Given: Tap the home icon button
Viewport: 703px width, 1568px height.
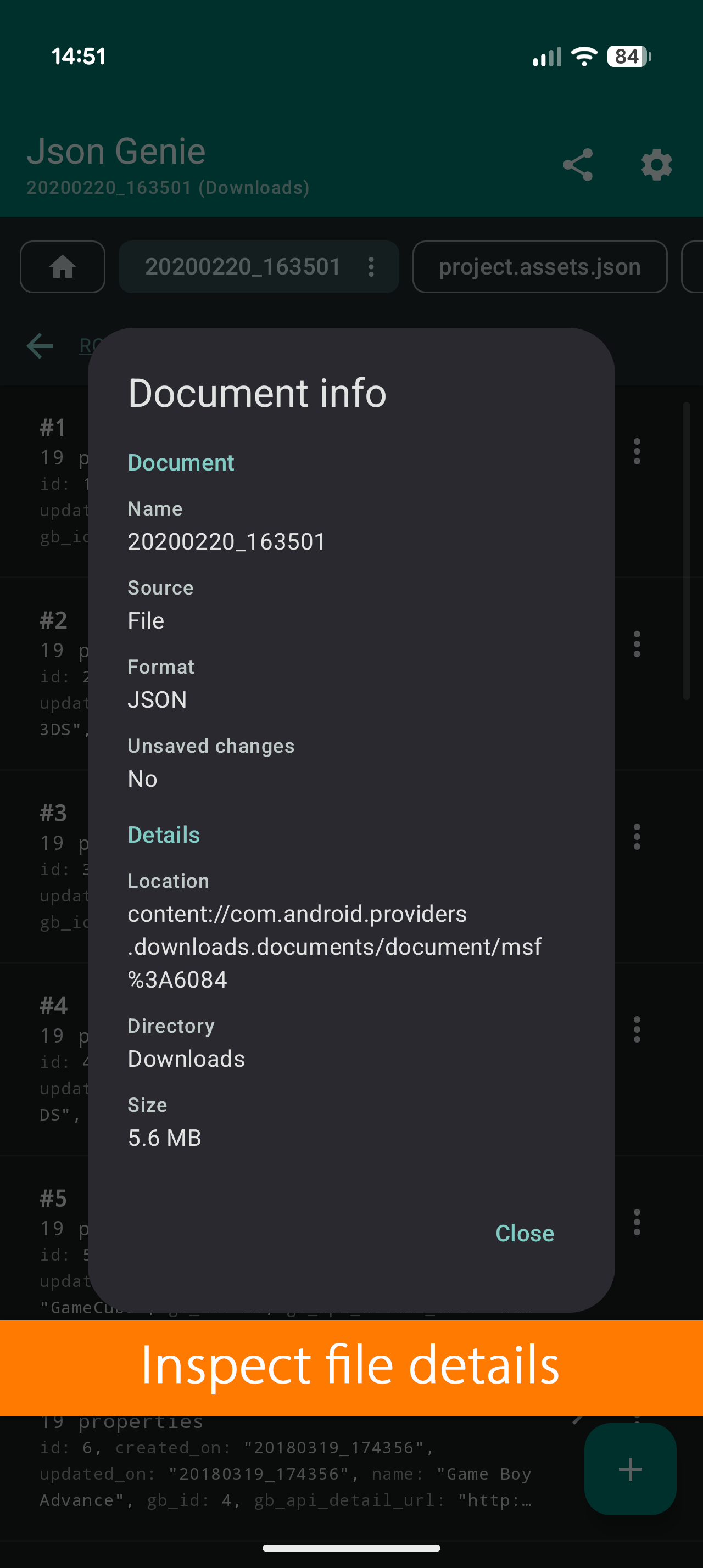Looking at the screenshot, I should [63, 267].
